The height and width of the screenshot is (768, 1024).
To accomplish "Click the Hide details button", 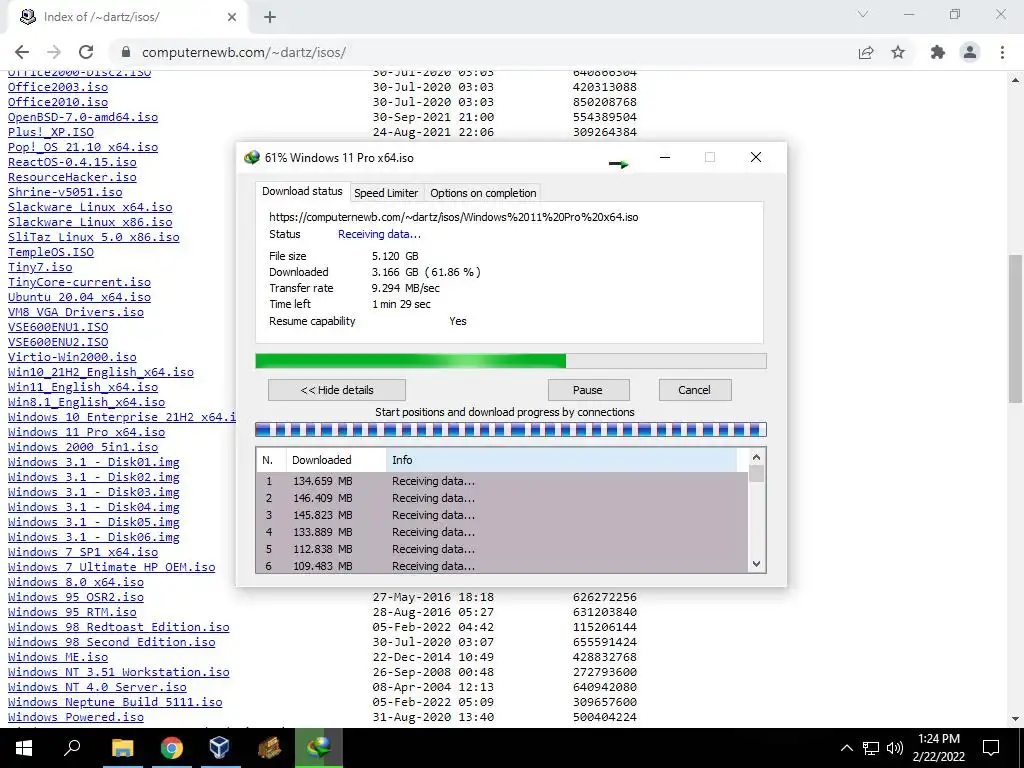I will pyautogui.click(x=337, y=390).
